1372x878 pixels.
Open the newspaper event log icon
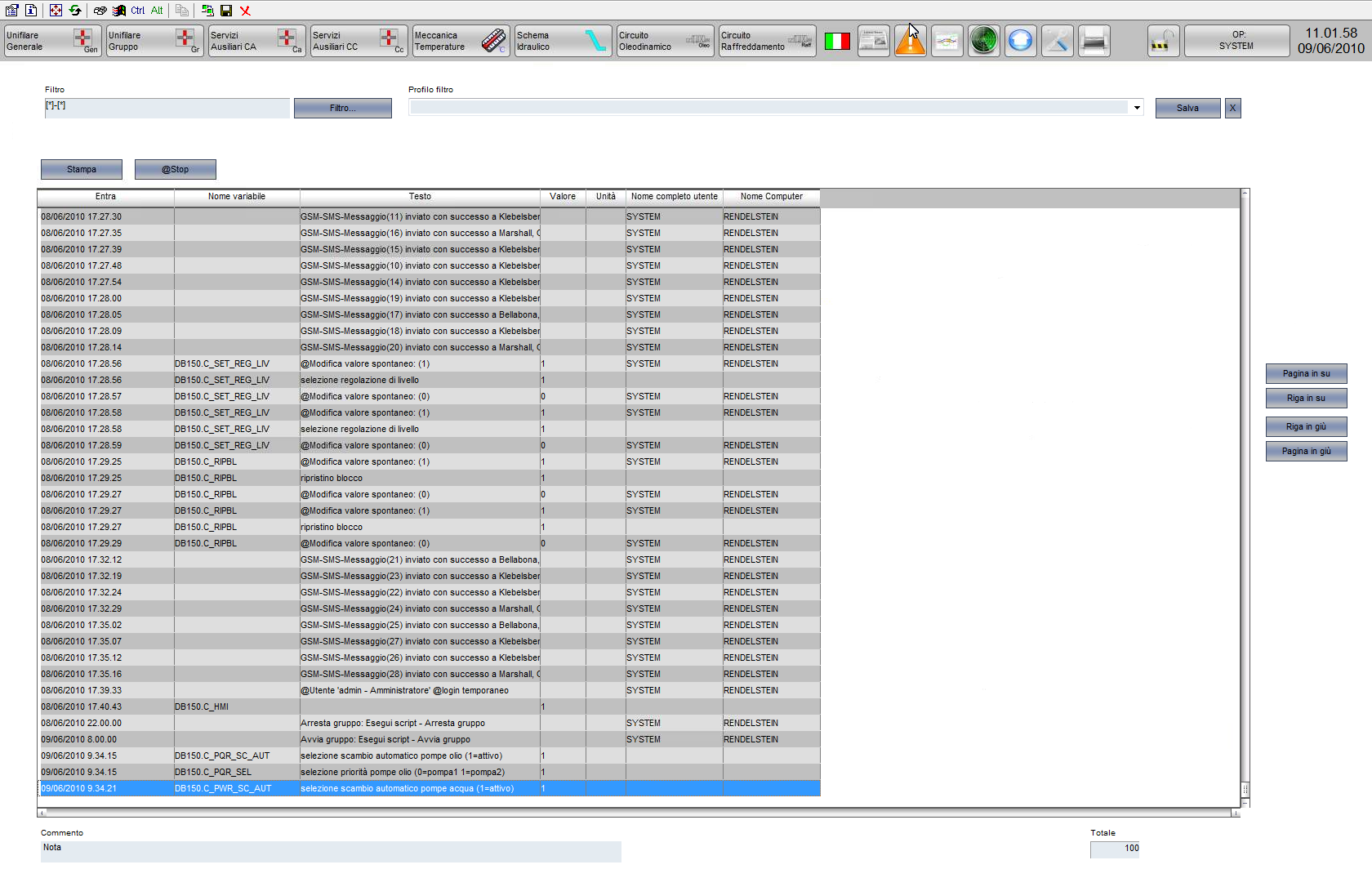tap(874, 41)
